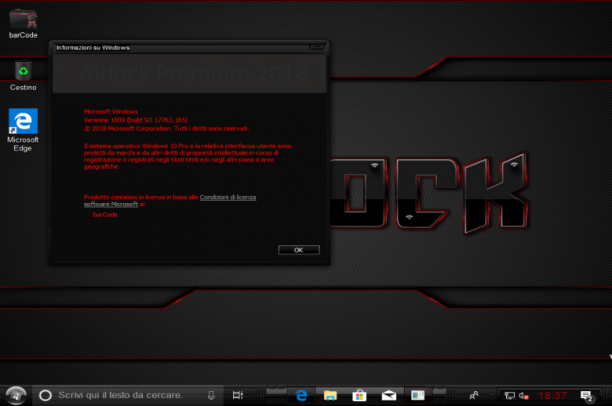Open the Start menu orb

pyautogui.click(x=16, y=395)
